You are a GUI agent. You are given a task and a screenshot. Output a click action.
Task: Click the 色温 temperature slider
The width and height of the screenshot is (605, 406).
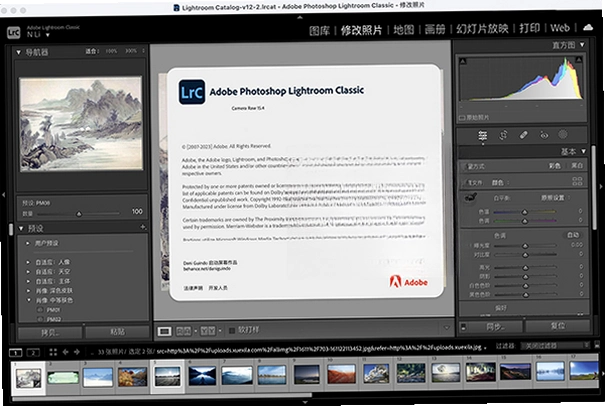pyautogui.click(x=525, y=212)
